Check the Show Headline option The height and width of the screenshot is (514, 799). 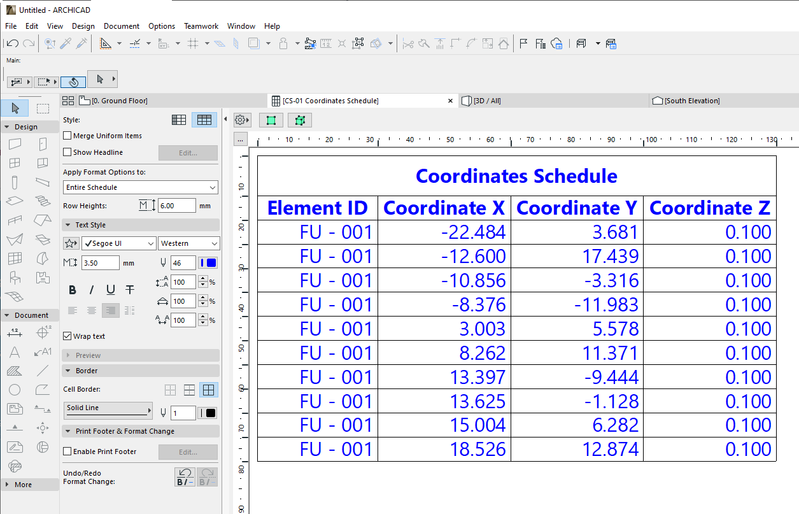click(x=68, y=152)
